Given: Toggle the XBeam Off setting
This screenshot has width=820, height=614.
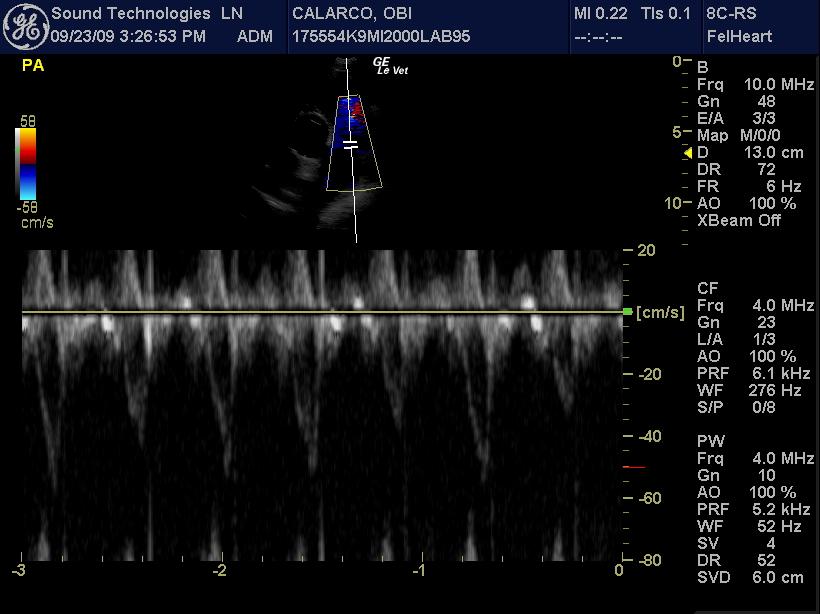Looking at the screenshot, I should 739,220.
